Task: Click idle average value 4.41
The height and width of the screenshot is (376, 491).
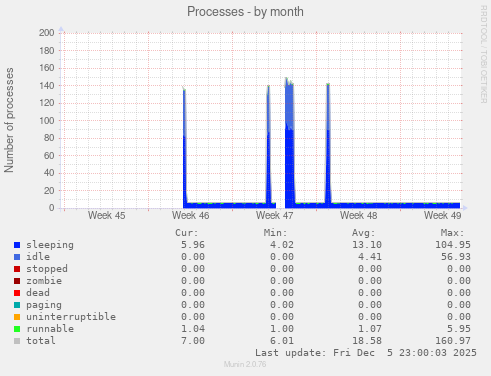Action: tap(370, 257)
